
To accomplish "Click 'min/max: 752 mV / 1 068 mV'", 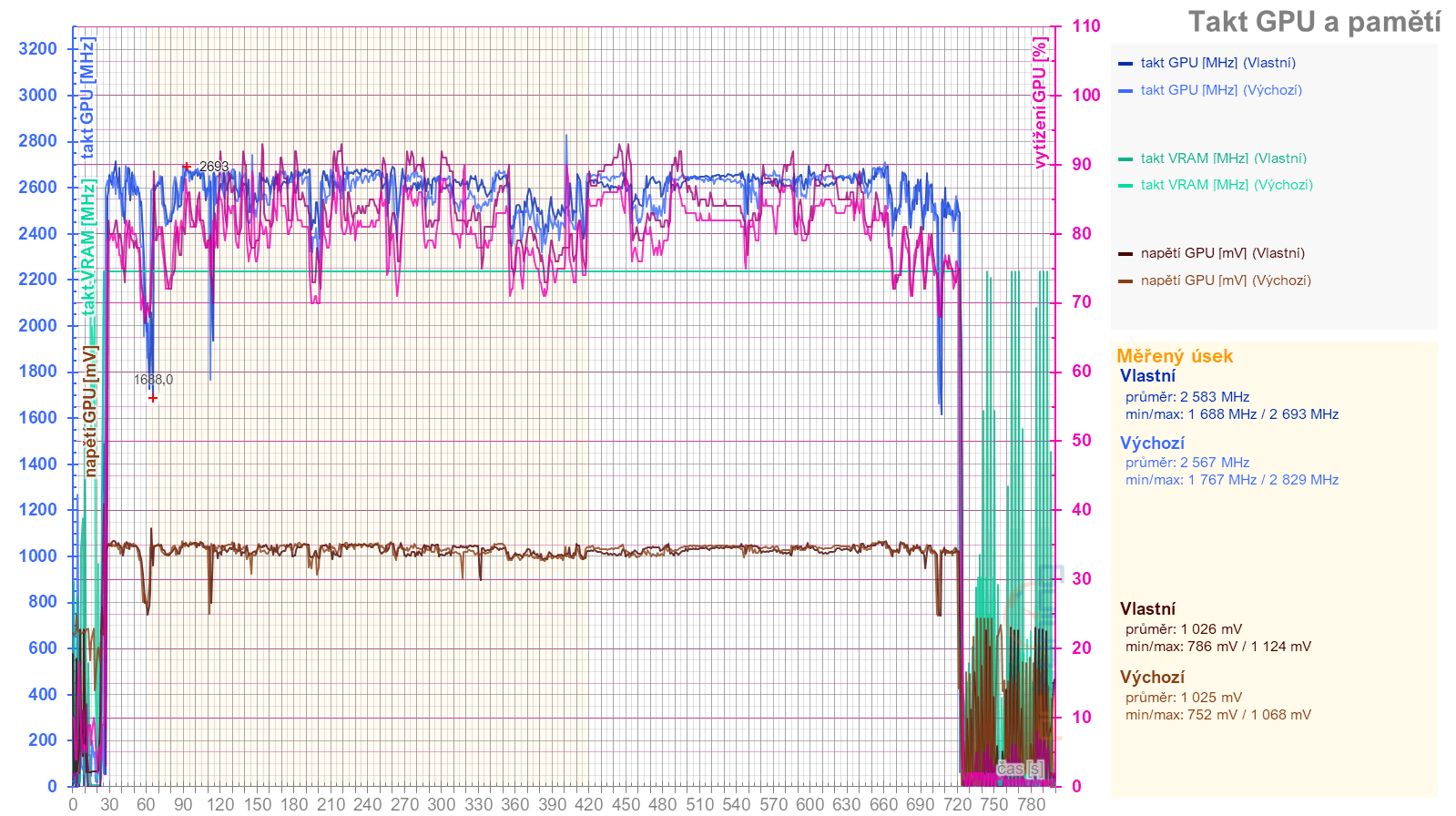I will tap(1218, 715).
